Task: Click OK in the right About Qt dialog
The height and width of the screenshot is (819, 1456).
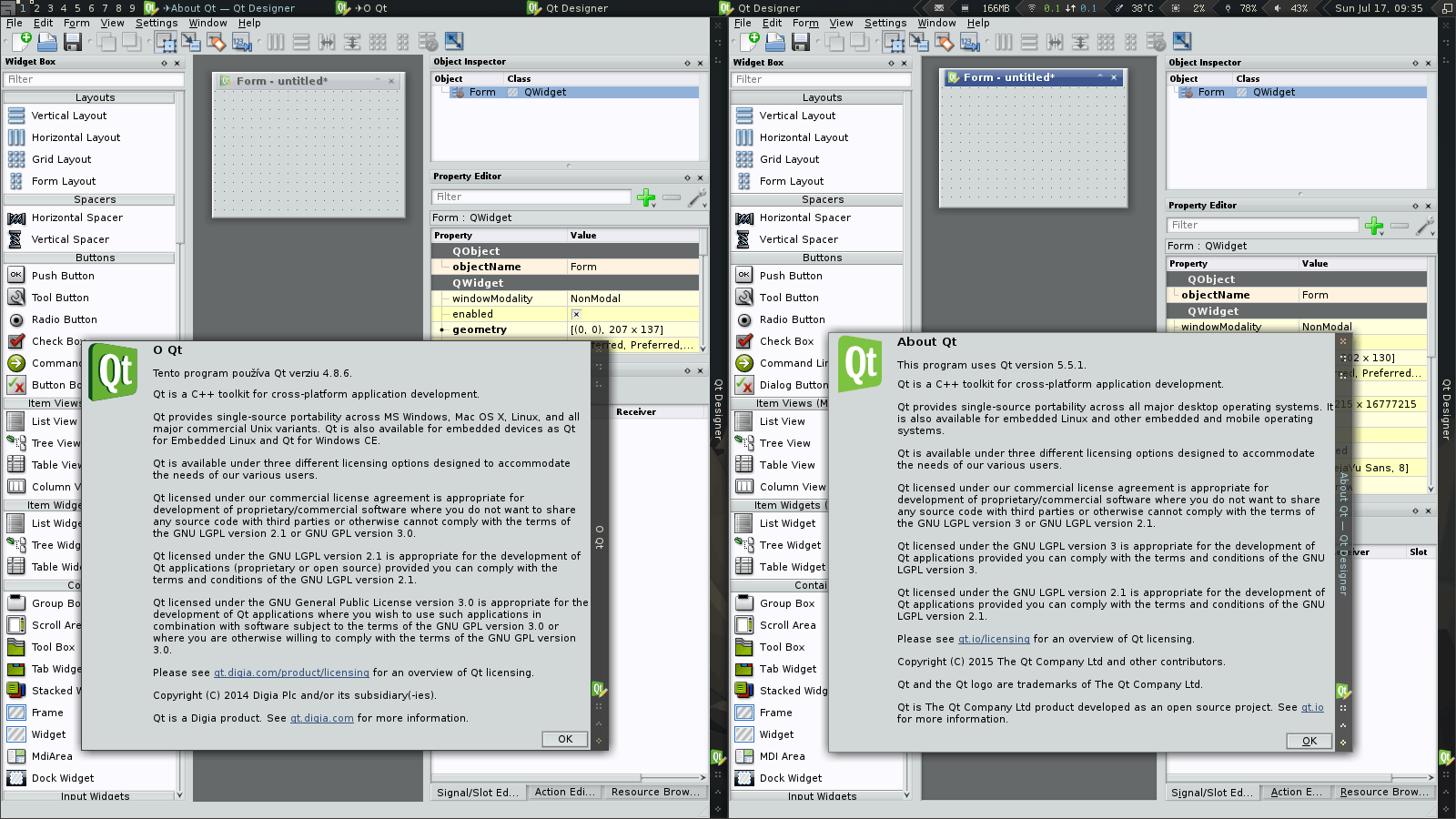Action: [1309, 741]
